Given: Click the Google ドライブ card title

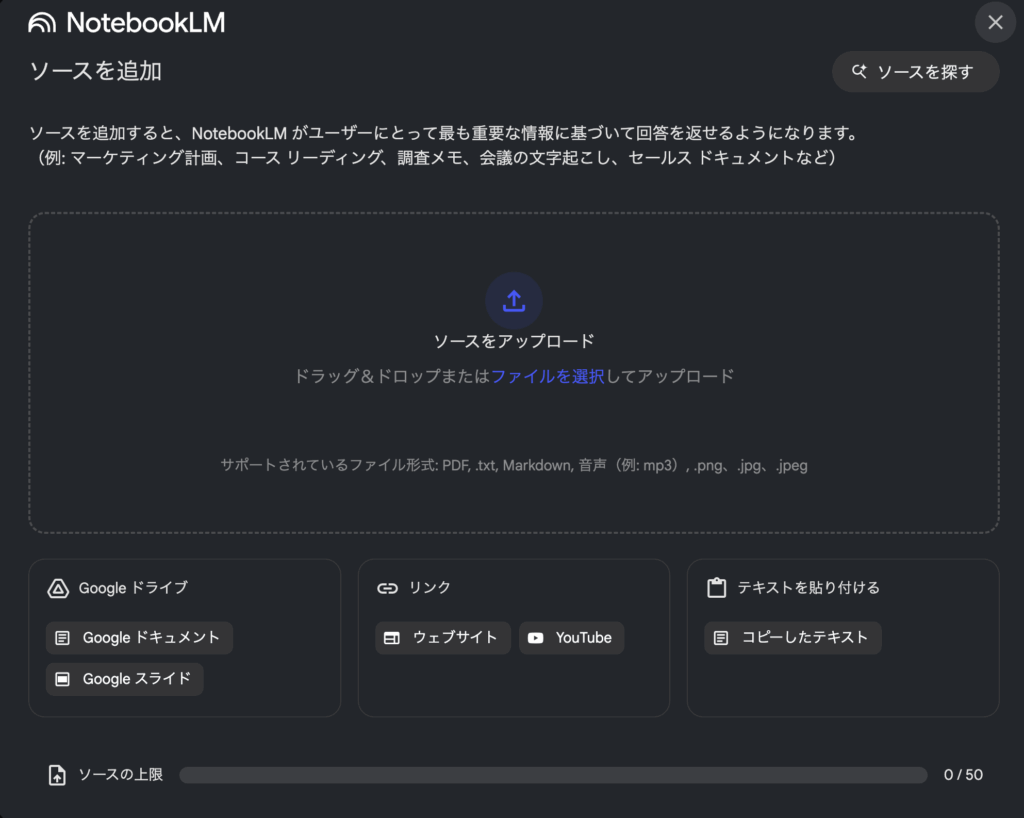Looking at the screenshot, I should (x=133, y=588).
